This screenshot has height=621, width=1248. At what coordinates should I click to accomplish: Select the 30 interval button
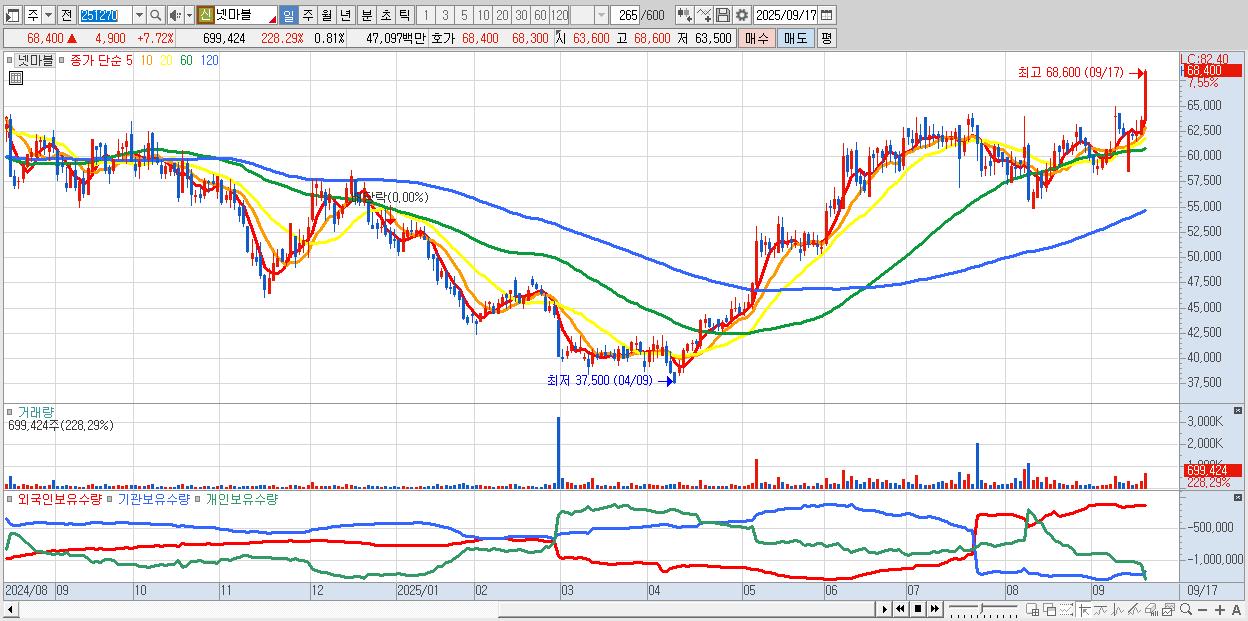pyautogui.click(x=521, y=15)
